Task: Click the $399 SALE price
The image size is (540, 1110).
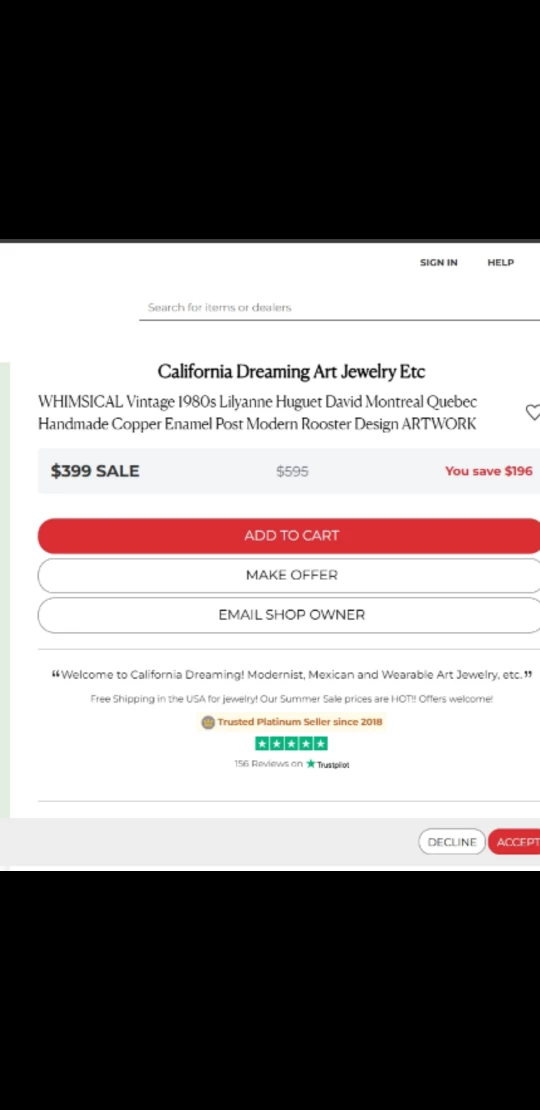Action: point(95,471)
